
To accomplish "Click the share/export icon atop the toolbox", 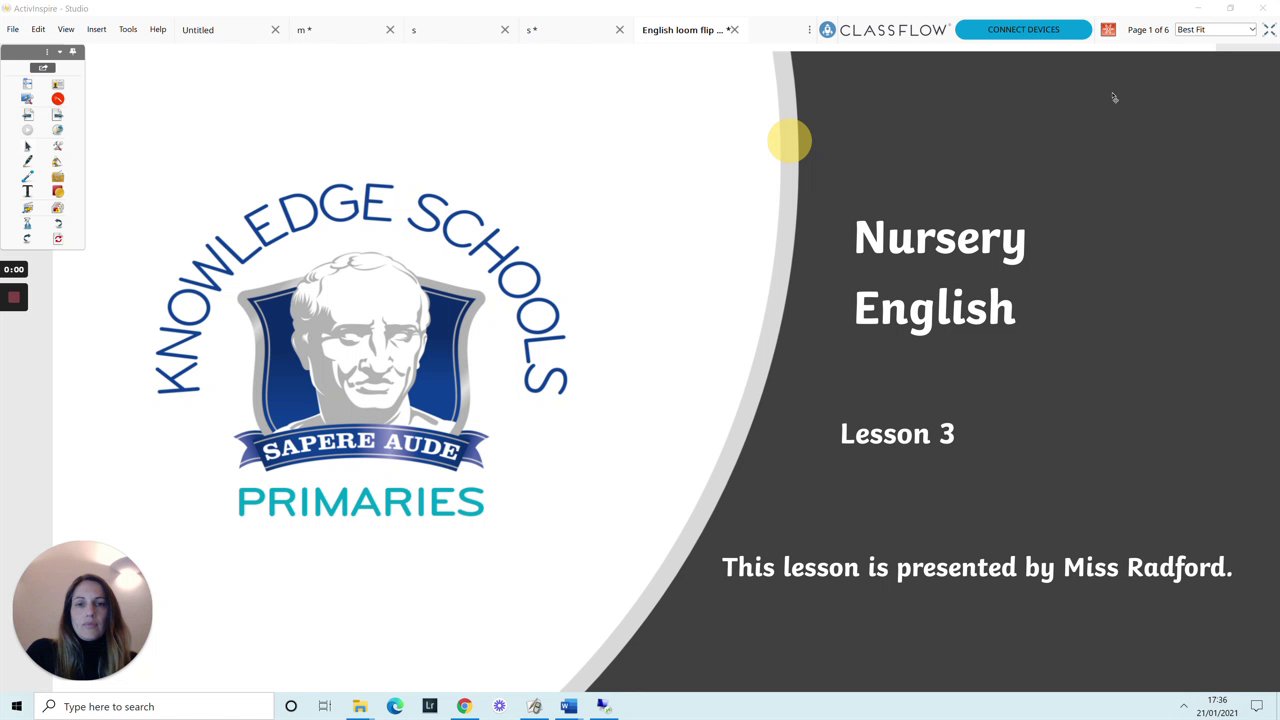I will click(43, 67).
